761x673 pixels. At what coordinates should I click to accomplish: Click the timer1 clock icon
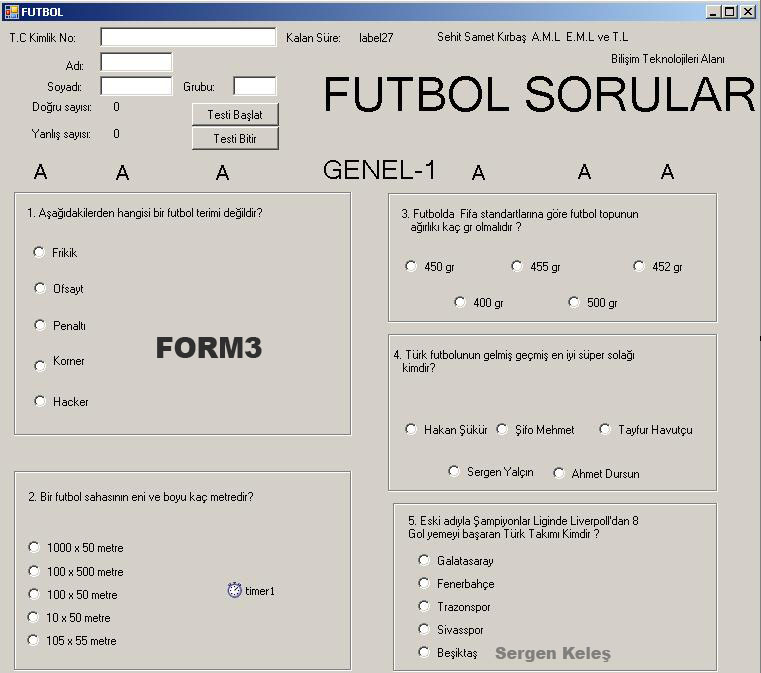coord(234,590)
